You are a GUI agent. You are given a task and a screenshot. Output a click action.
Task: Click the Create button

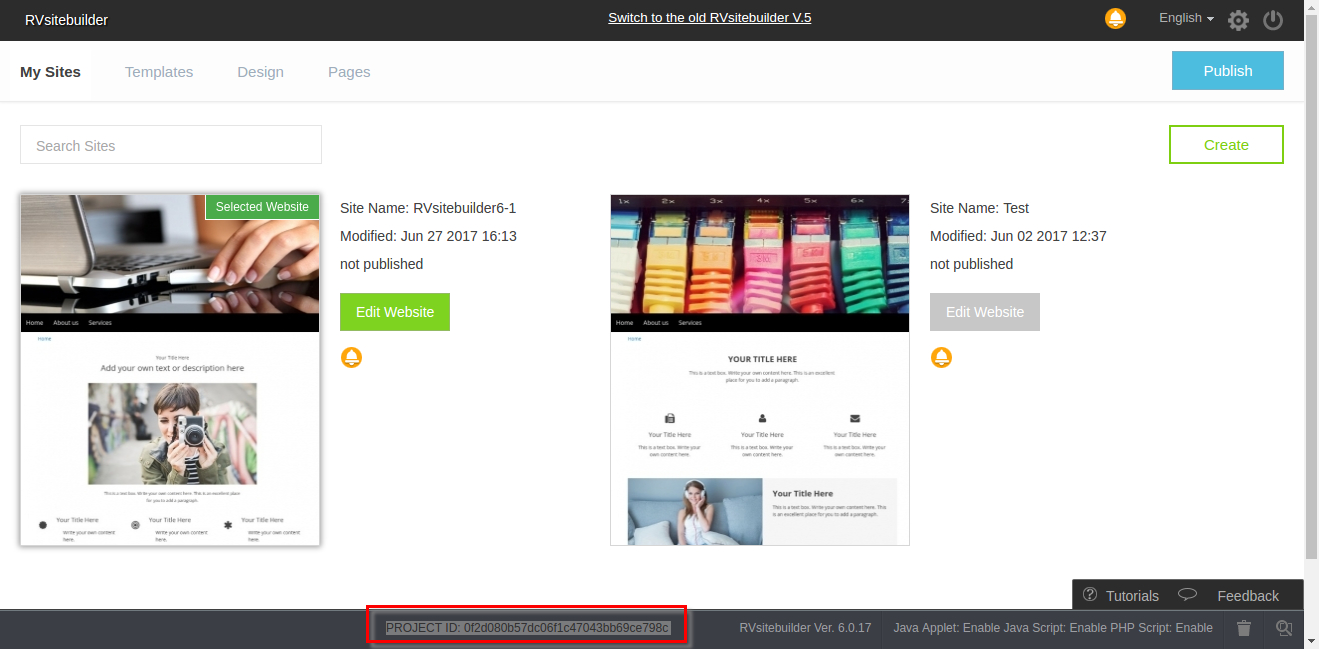[1226, 144]
